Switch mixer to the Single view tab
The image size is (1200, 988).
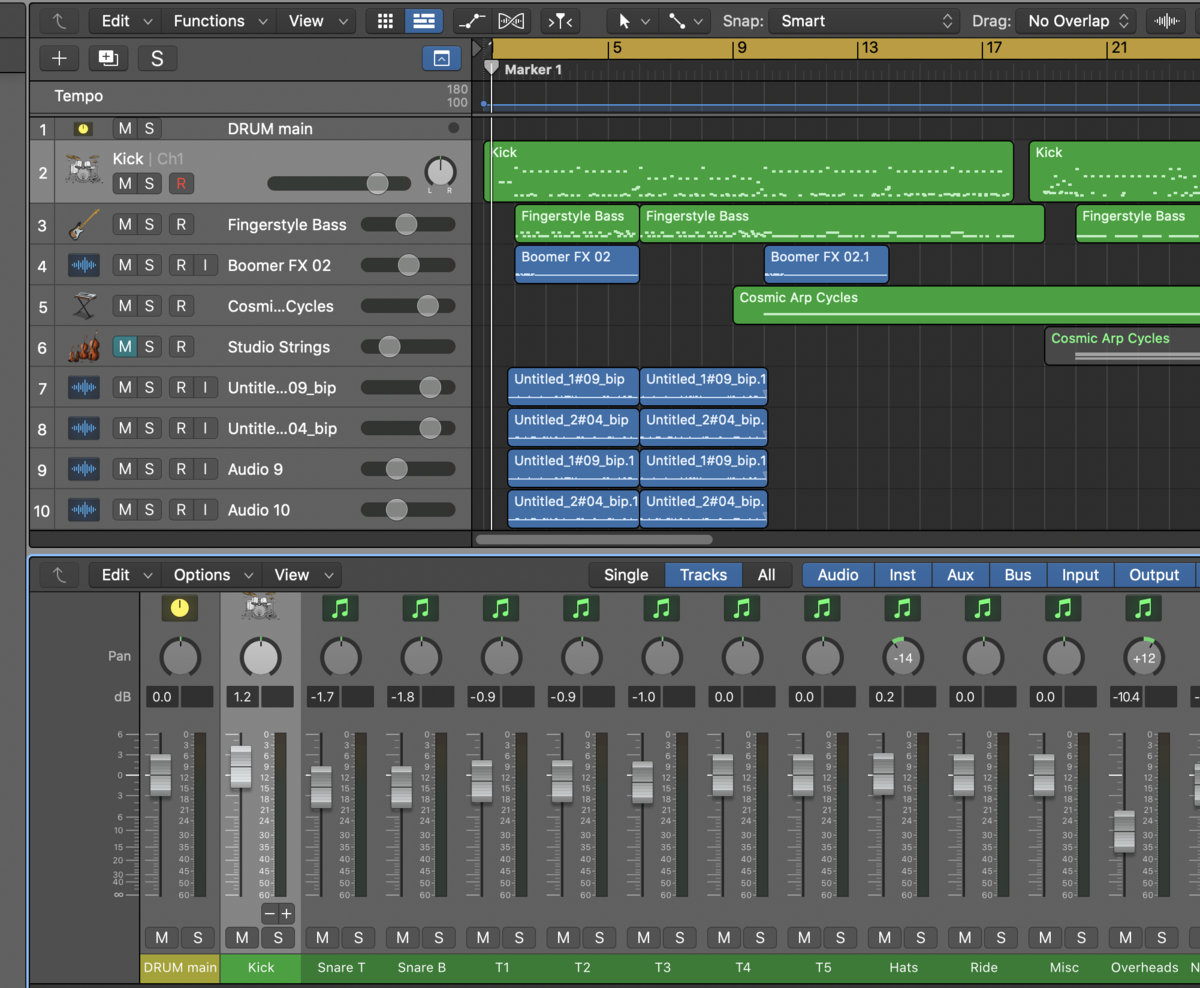[x=626, y=575]
